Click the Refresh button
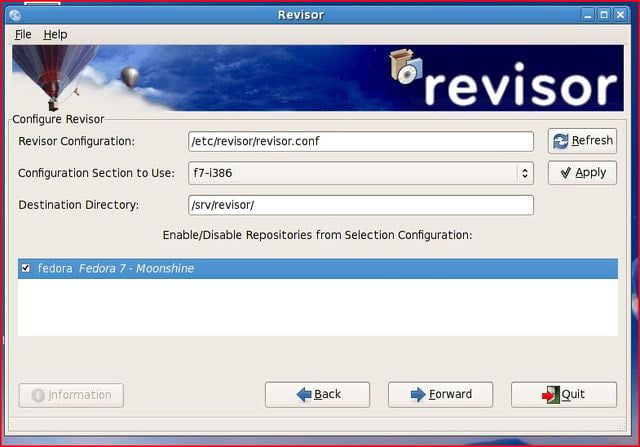640x447 pixels. point(582,141)
